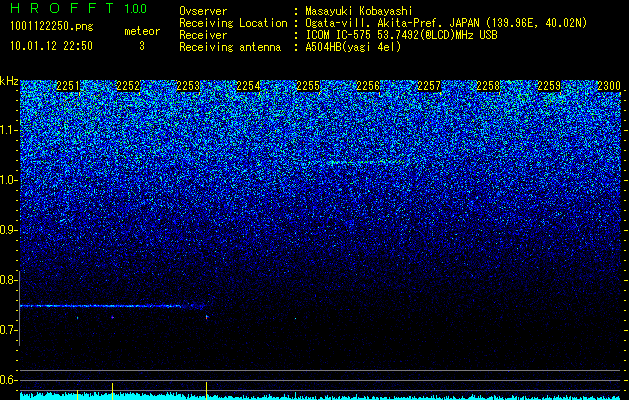
Task: Click the yellow meteor marker just before 2252
Action: (x=112, y=392)
